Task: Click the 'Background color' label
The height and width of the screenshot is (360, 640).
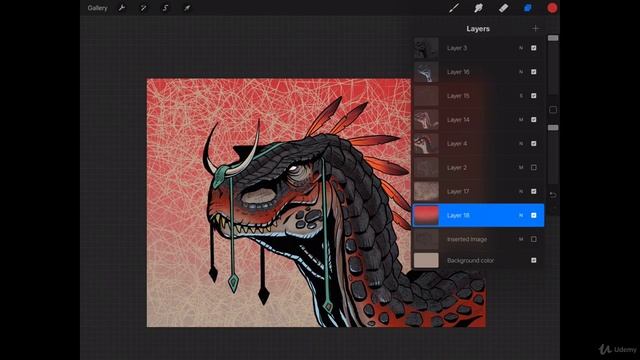Action: pyautogui.click(x=470, y=260)
